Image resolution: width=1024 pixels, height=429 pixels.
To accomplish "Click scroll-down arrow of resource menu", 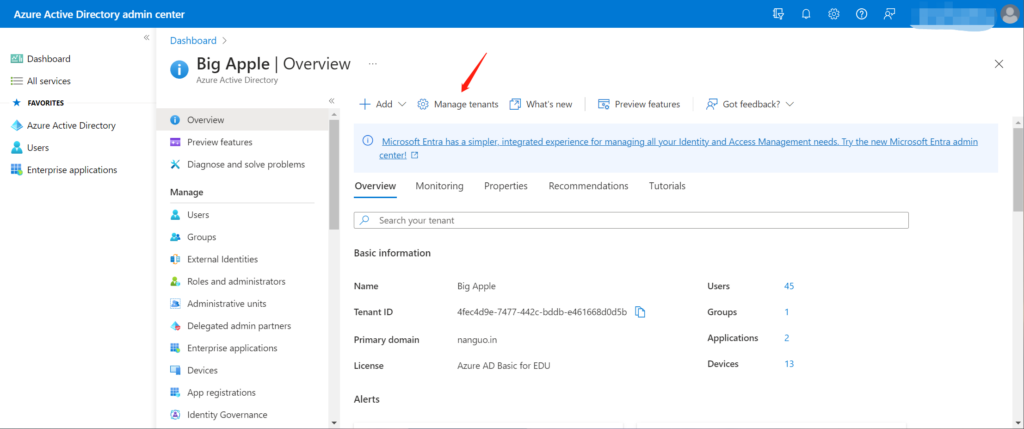I will coord(334,422).
